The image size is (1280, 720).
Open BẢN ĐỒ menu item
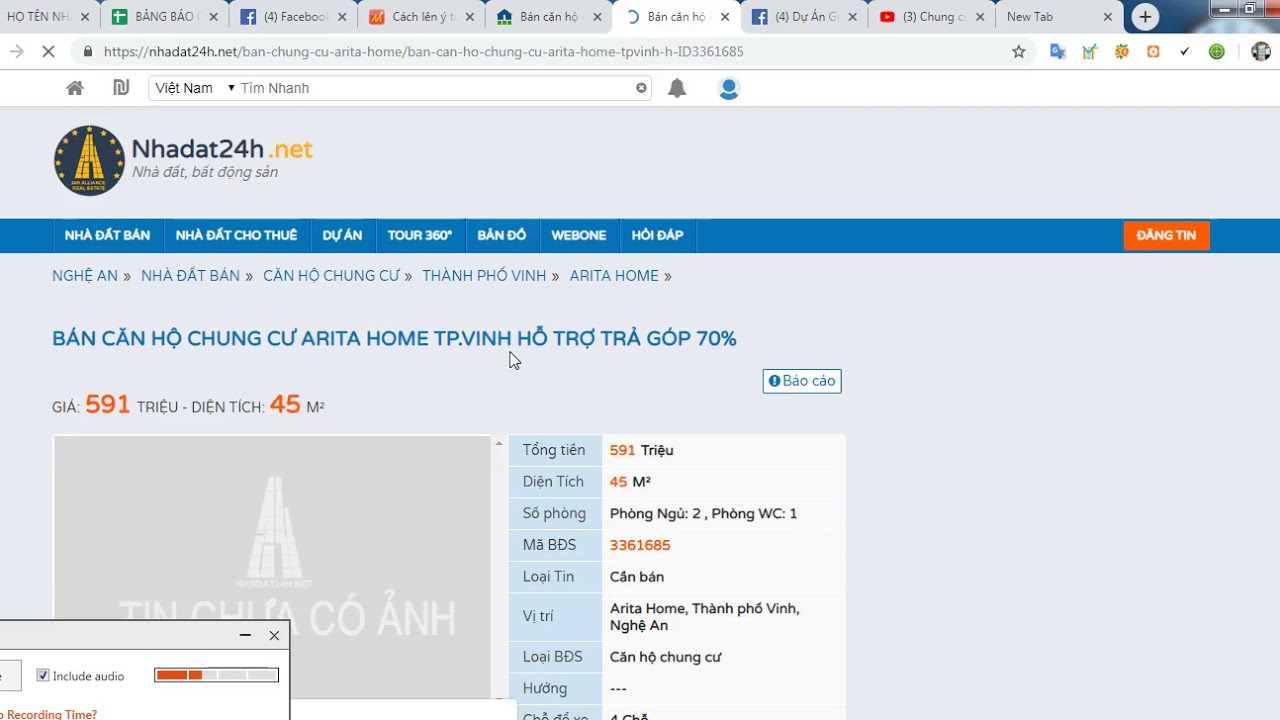coord(502,236)
